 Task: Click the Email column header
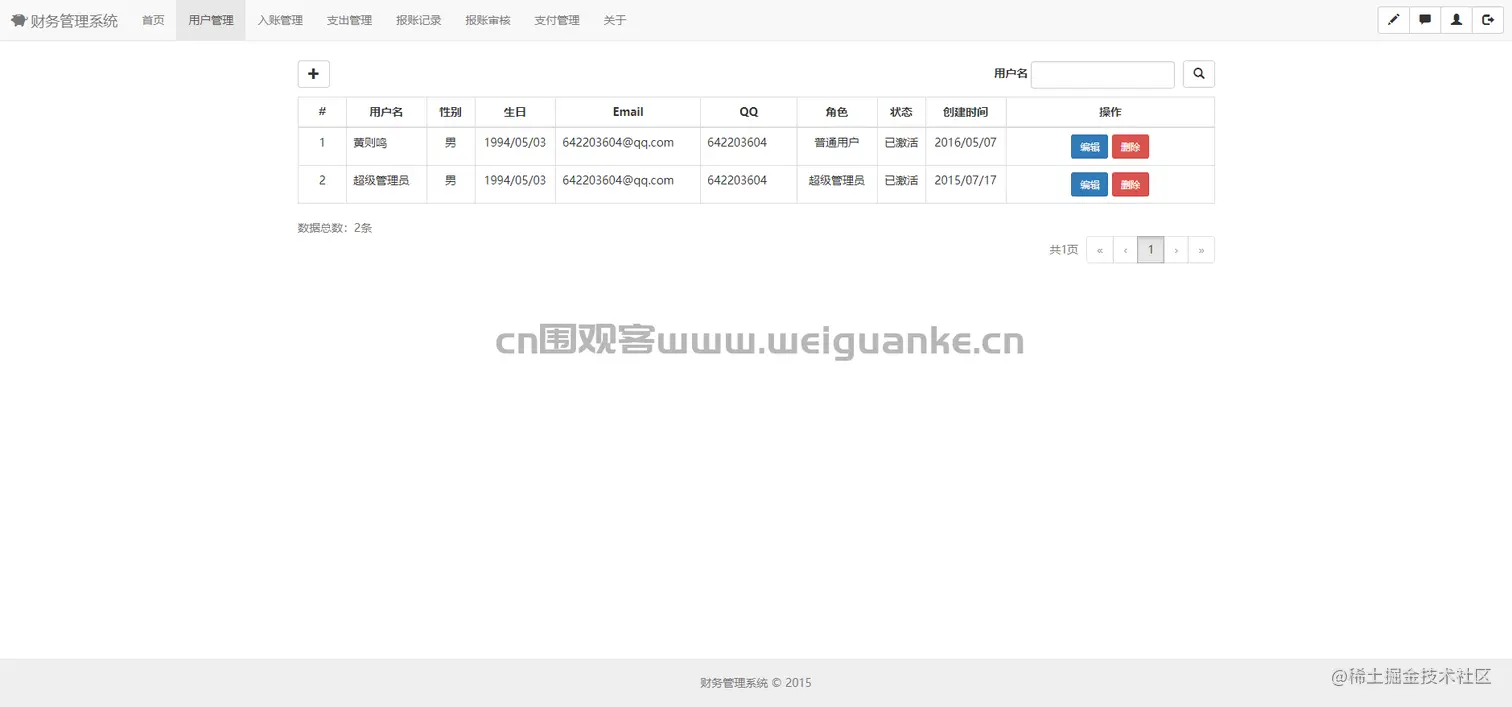[628, 112]
